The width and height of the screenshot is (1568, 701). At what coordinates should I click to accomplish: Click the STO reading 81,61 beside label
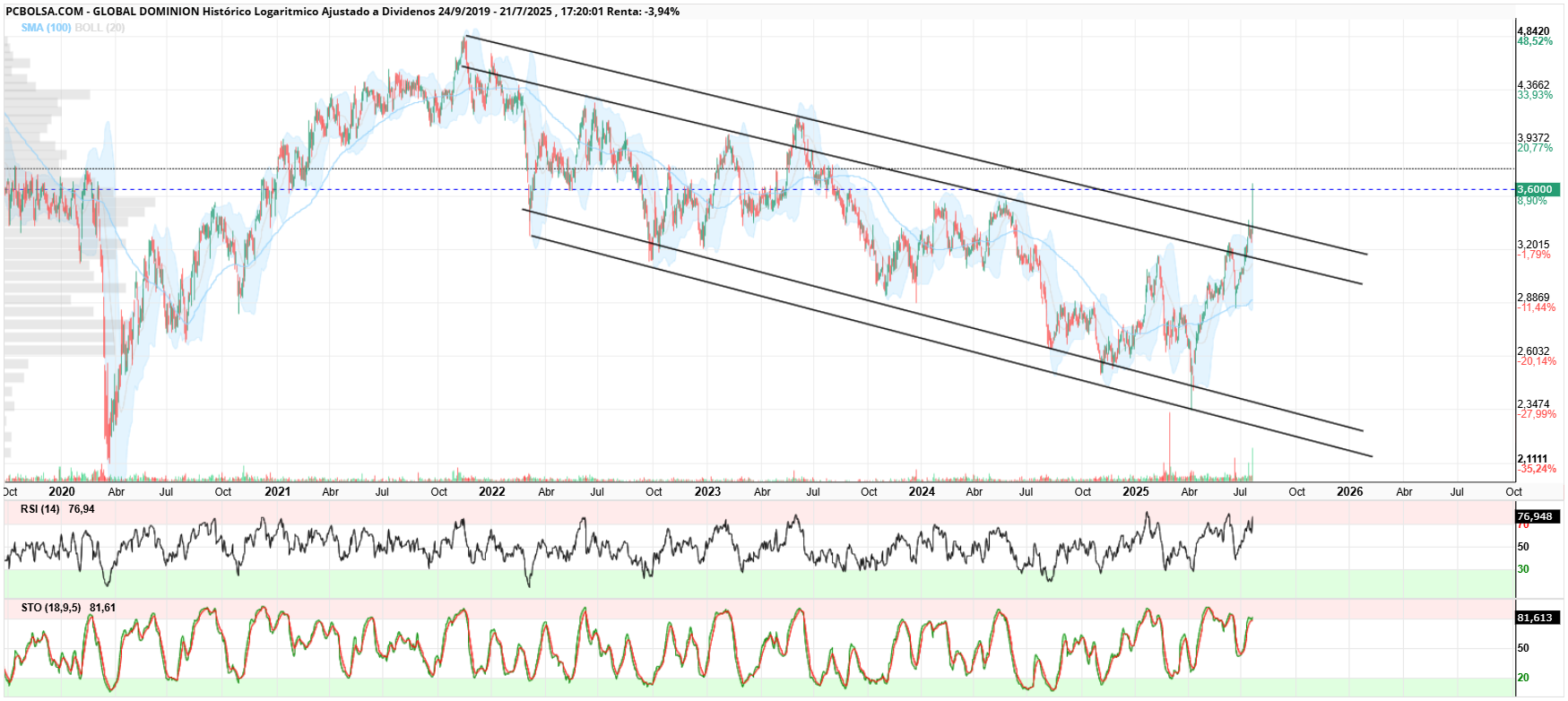coord(103,608)
